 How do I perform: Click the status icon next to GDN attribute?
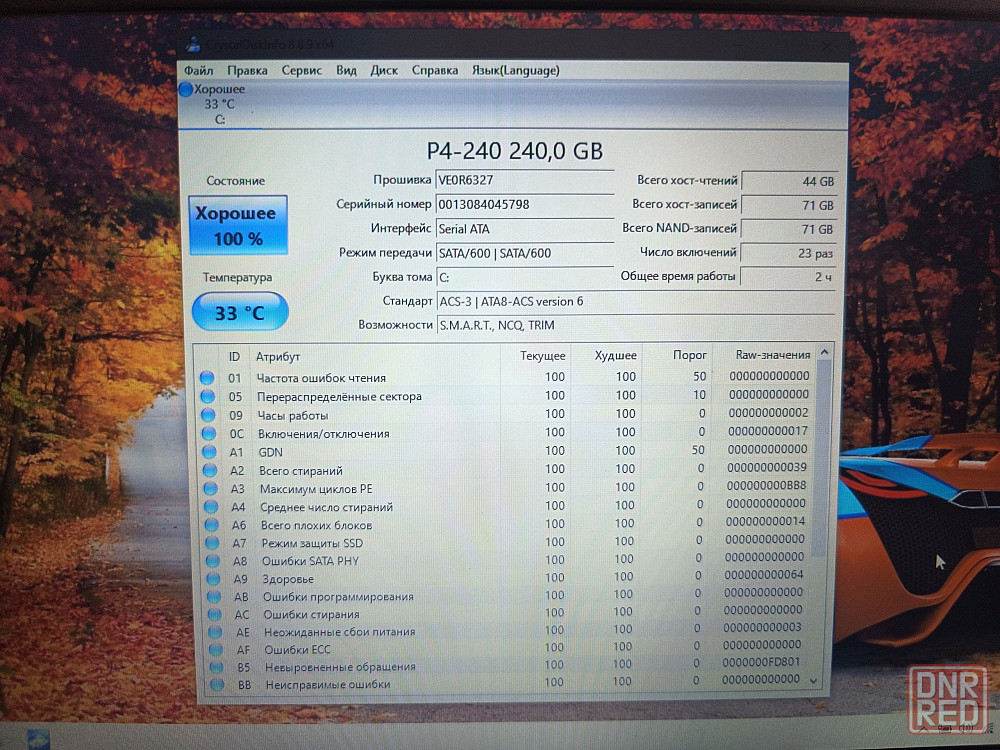click(x=208, y=452)
